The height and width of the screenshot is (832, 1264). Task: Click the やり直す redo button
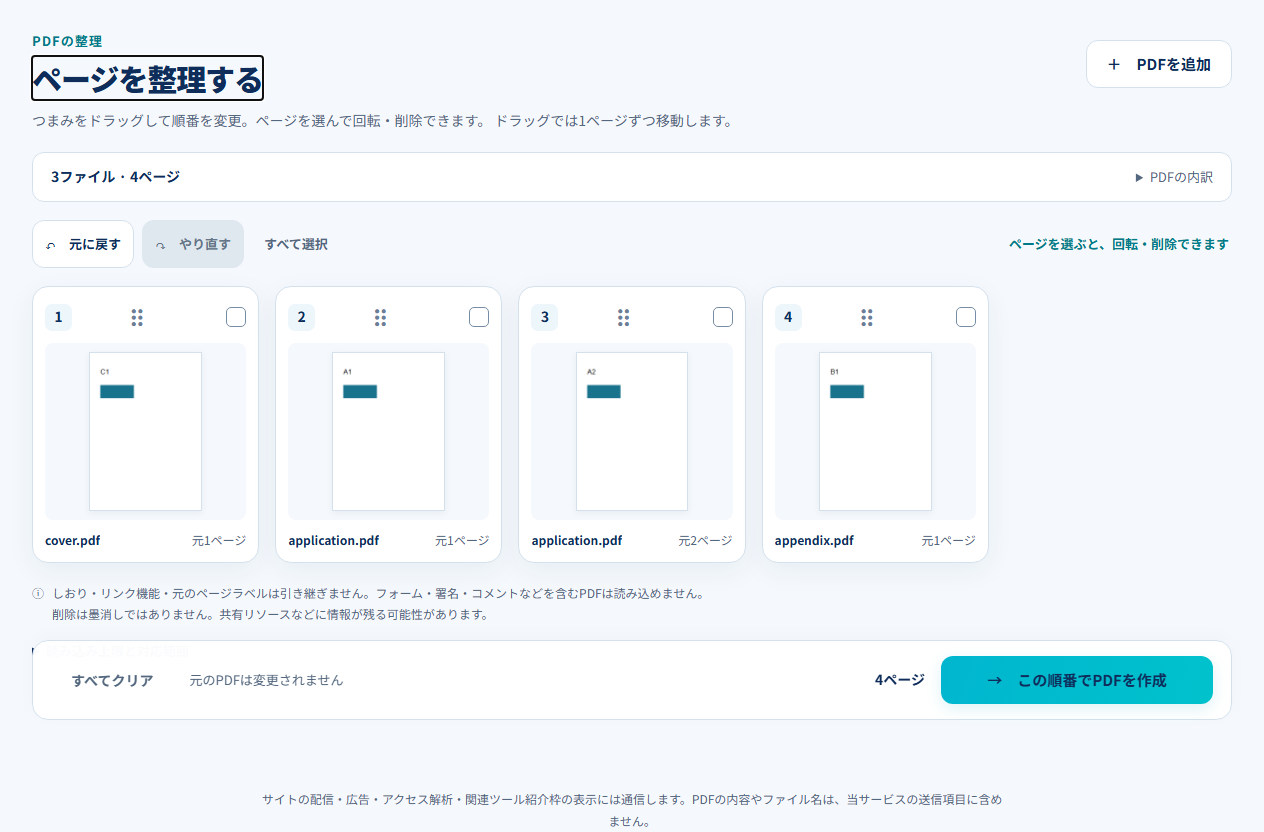193,244
